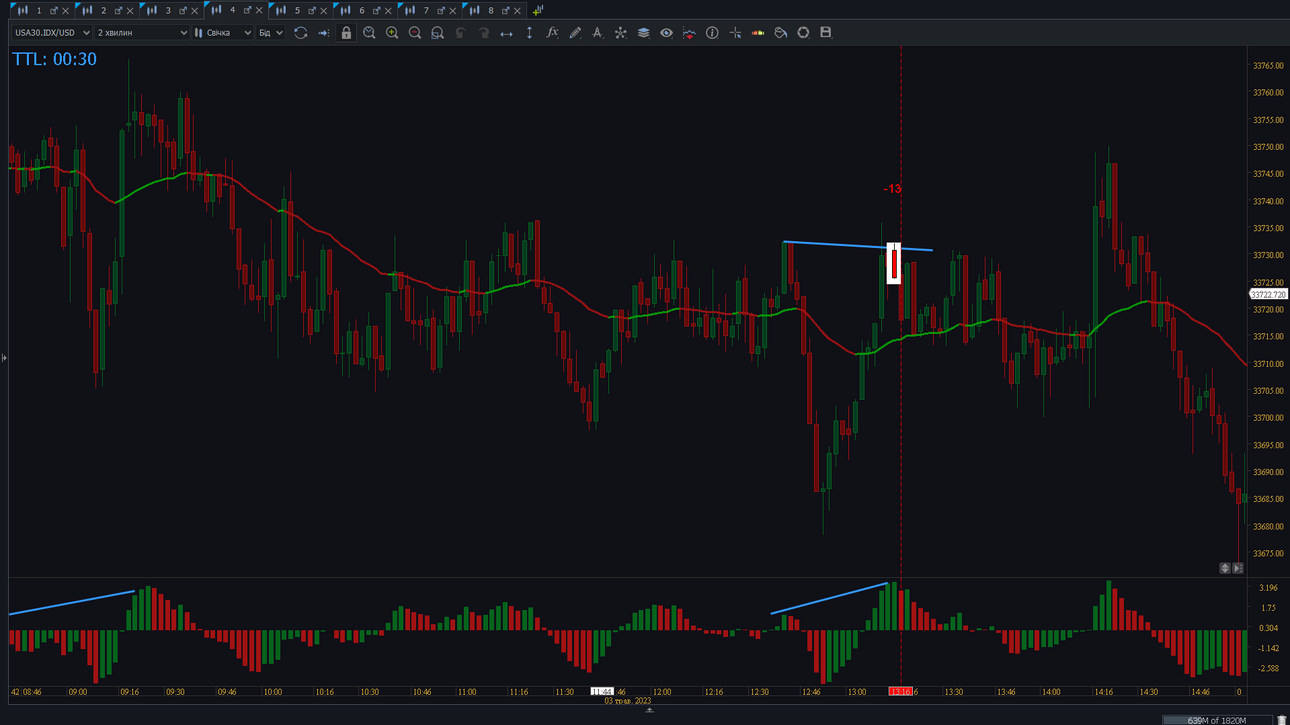Click the memory usage bar 639M of 1820M
The image size is (1290, 725).
pos(1215,720)
